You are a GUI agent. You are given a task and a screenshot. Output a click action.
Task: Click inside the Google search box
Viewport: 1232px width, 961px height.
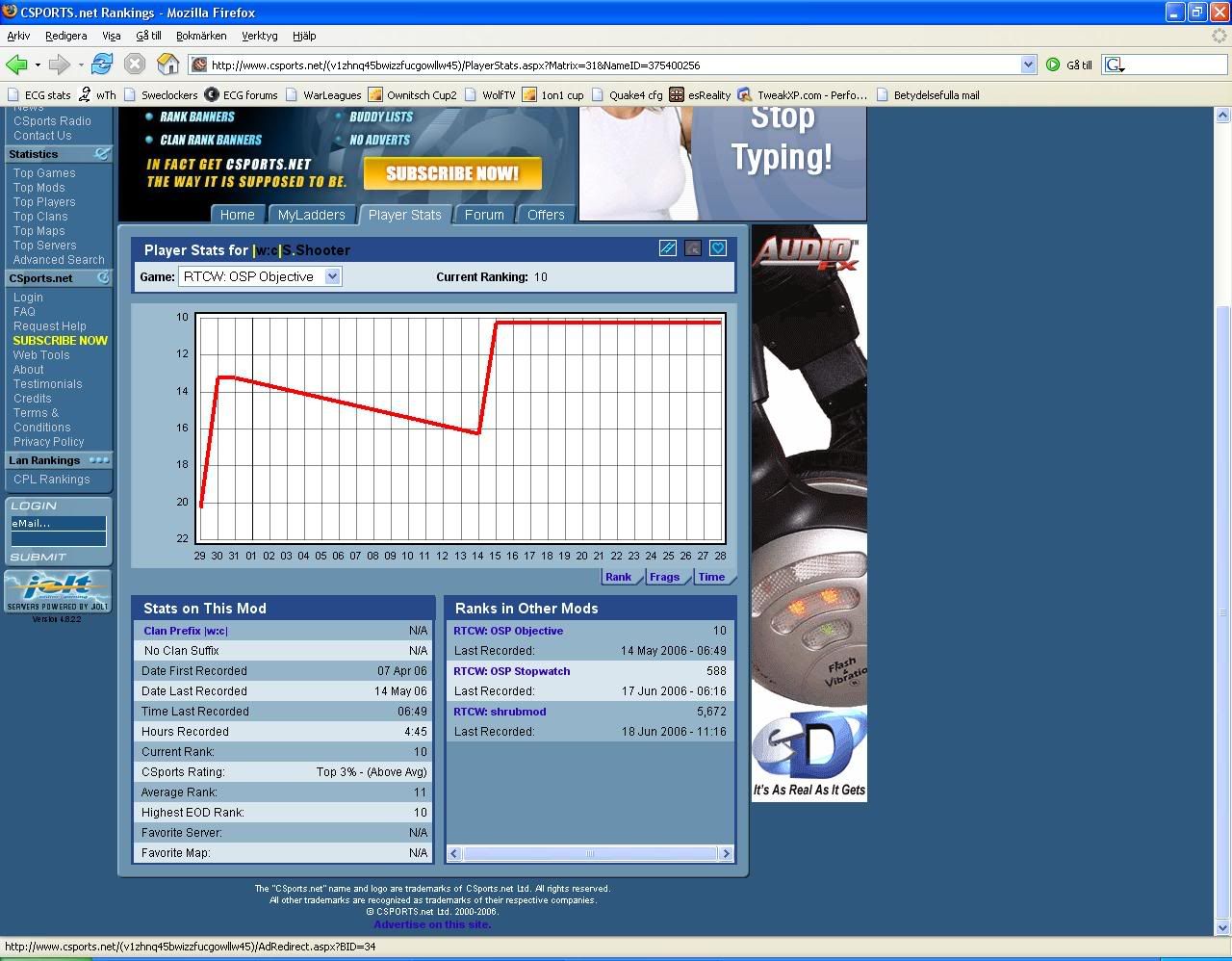click(x=1173, y=65)
